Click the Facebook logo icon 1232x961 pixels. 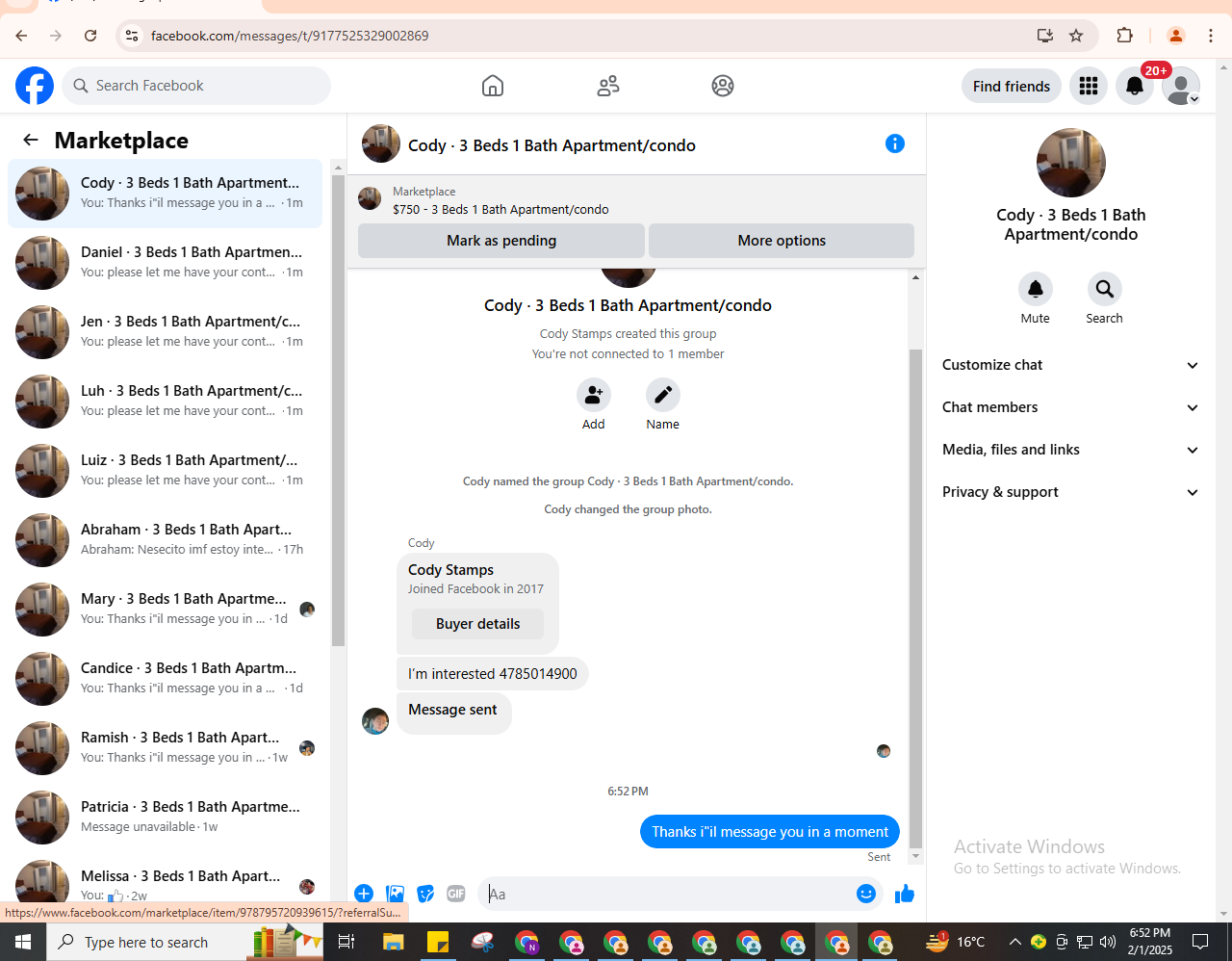[35, 86]
